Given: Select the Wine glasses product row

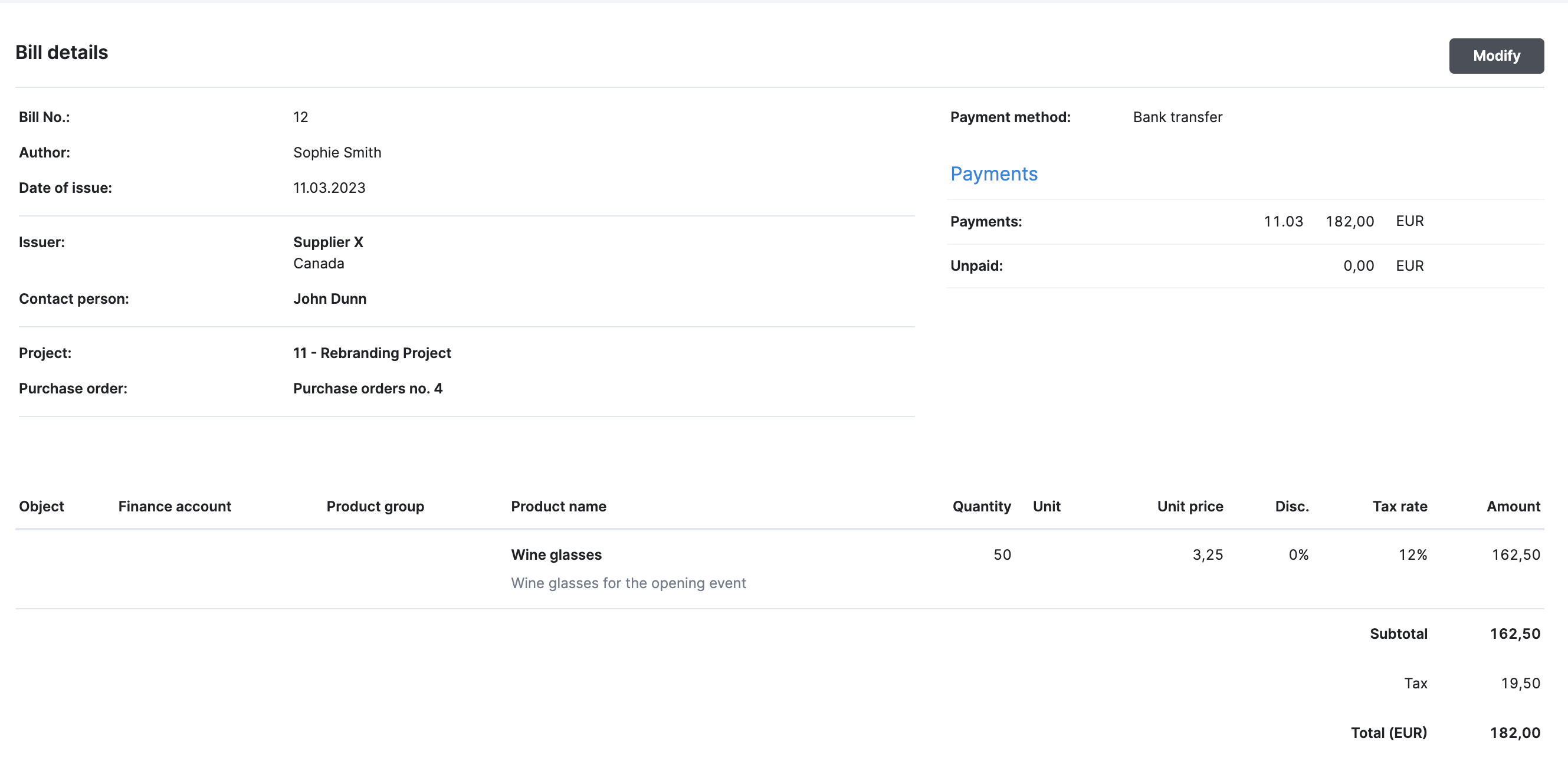Looking at the screenshot, I should (x=556, y=554).
